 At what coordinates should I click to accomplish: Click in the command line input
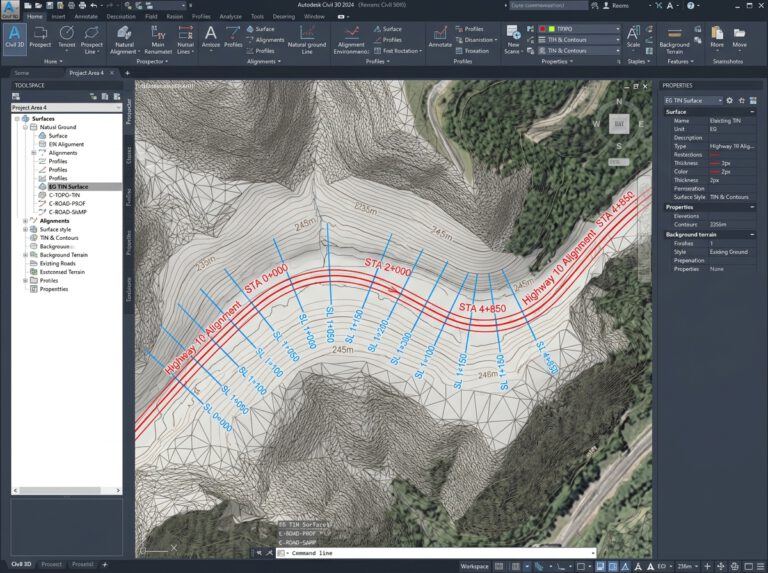pyautogui.click(x=436, y=553)
